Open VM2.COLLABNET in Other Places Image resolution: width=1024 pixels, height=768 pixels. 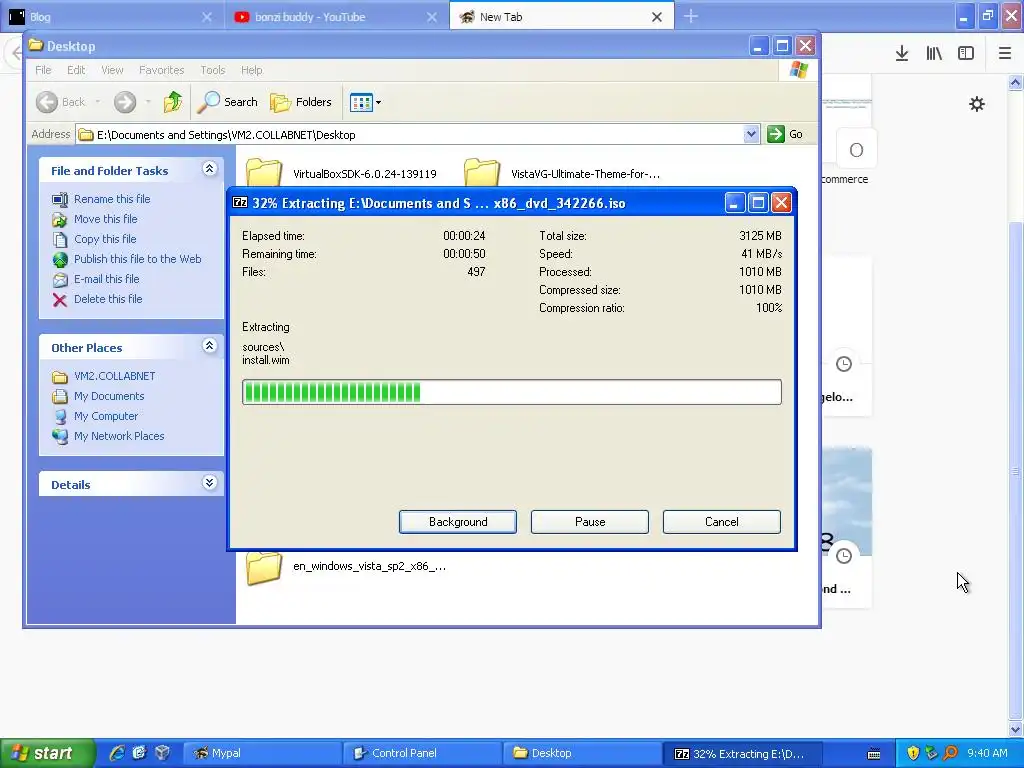tap(114, 376)
